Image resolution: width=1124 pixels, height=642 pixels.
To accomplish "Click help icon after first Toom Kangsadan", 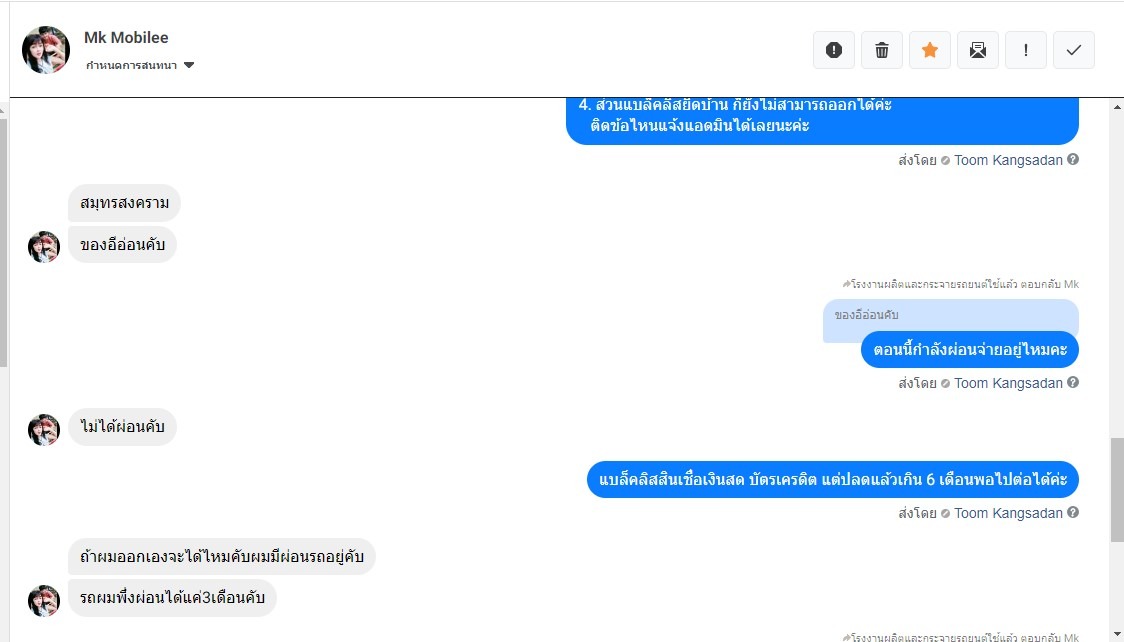I will point(1072,160).
